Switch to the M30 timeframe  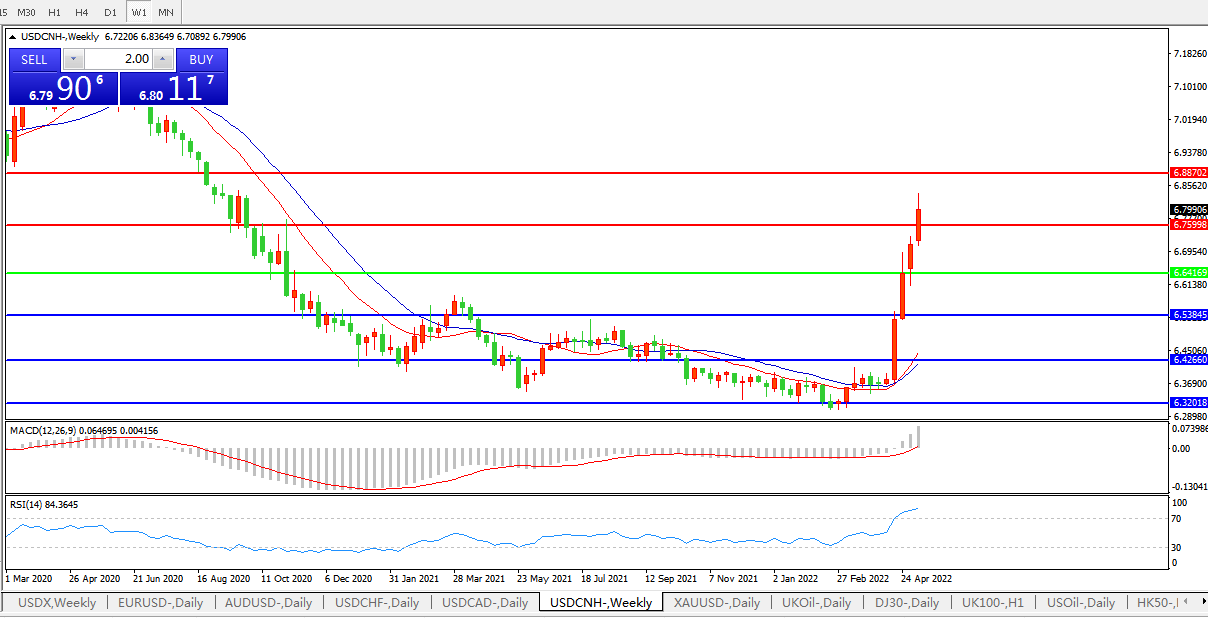pos(27,12)
